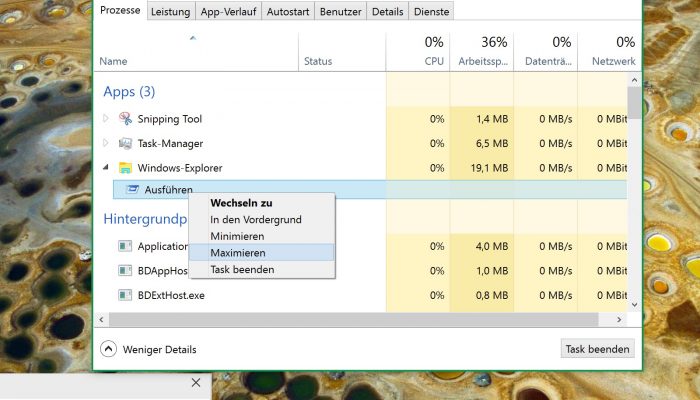Select the Windows-Explorer row name
This screenshot has height=400, width=700.
point(180,168)
